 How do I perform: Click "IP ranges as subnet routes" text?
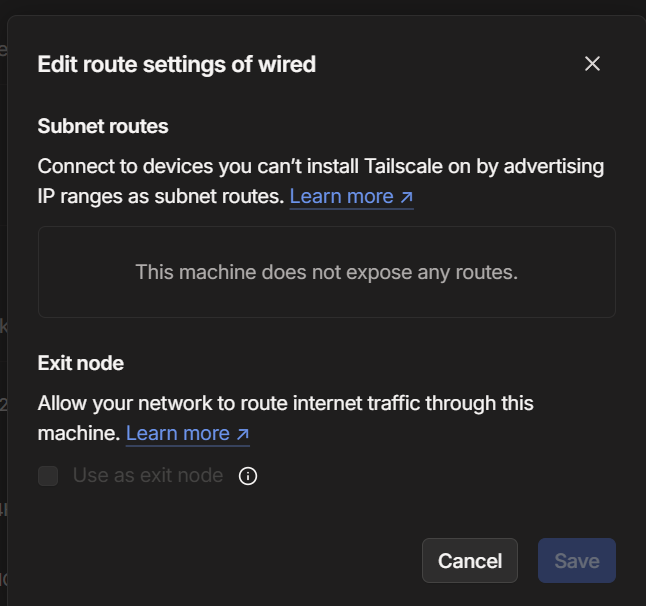coord(160,197)
